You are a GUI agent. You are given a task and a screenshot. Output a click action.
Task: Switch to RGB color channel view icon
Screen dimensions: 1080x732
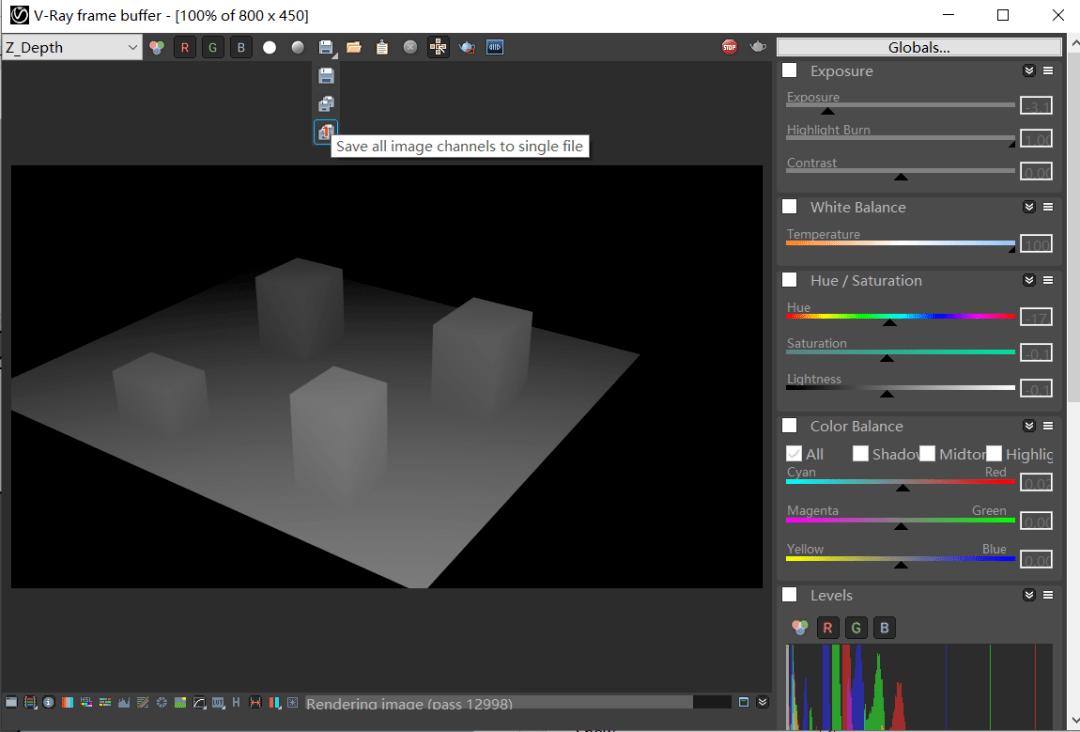(x=156, y=47)
